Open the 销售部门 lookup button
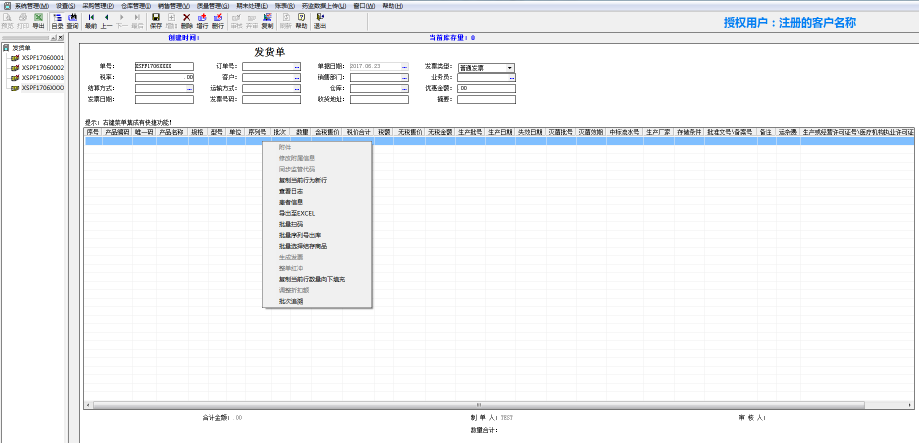The image size is (919, 443). point(404,77)
